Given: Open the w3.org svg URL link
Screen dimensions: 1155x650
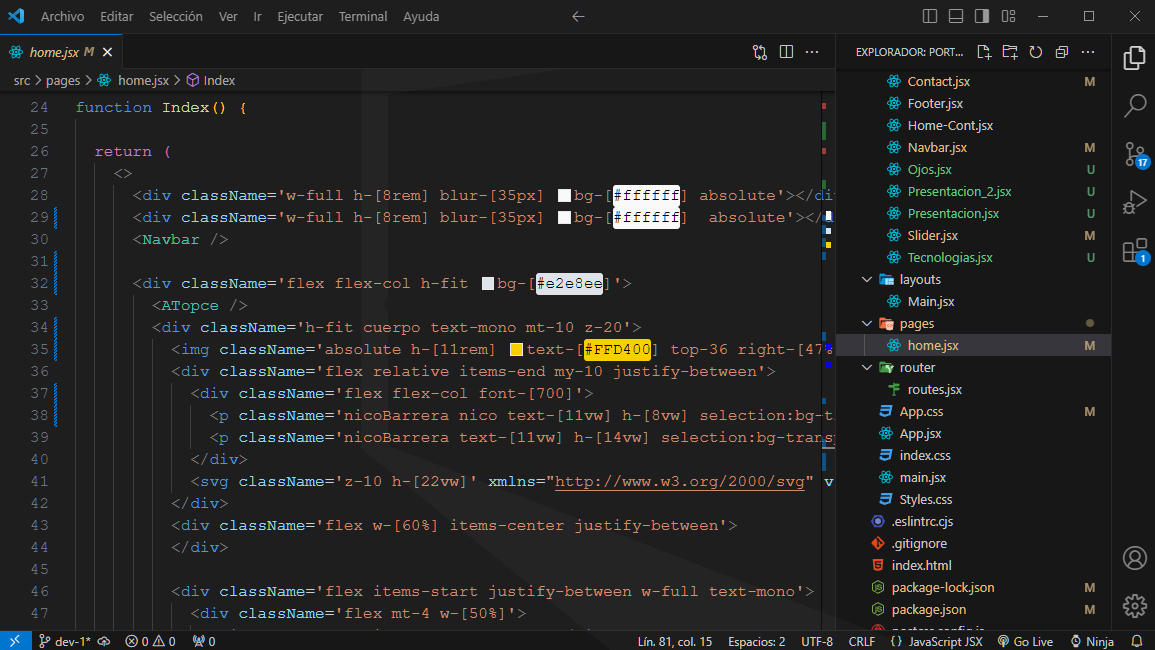Looking at the screenshot, I should point(679,481).
